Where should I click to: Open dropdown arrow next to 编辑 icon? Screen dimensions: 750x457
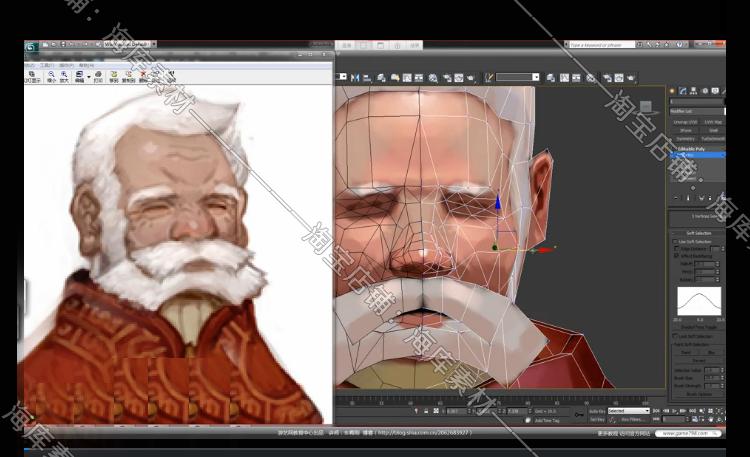pyautogui.click(x=88, y=77)
